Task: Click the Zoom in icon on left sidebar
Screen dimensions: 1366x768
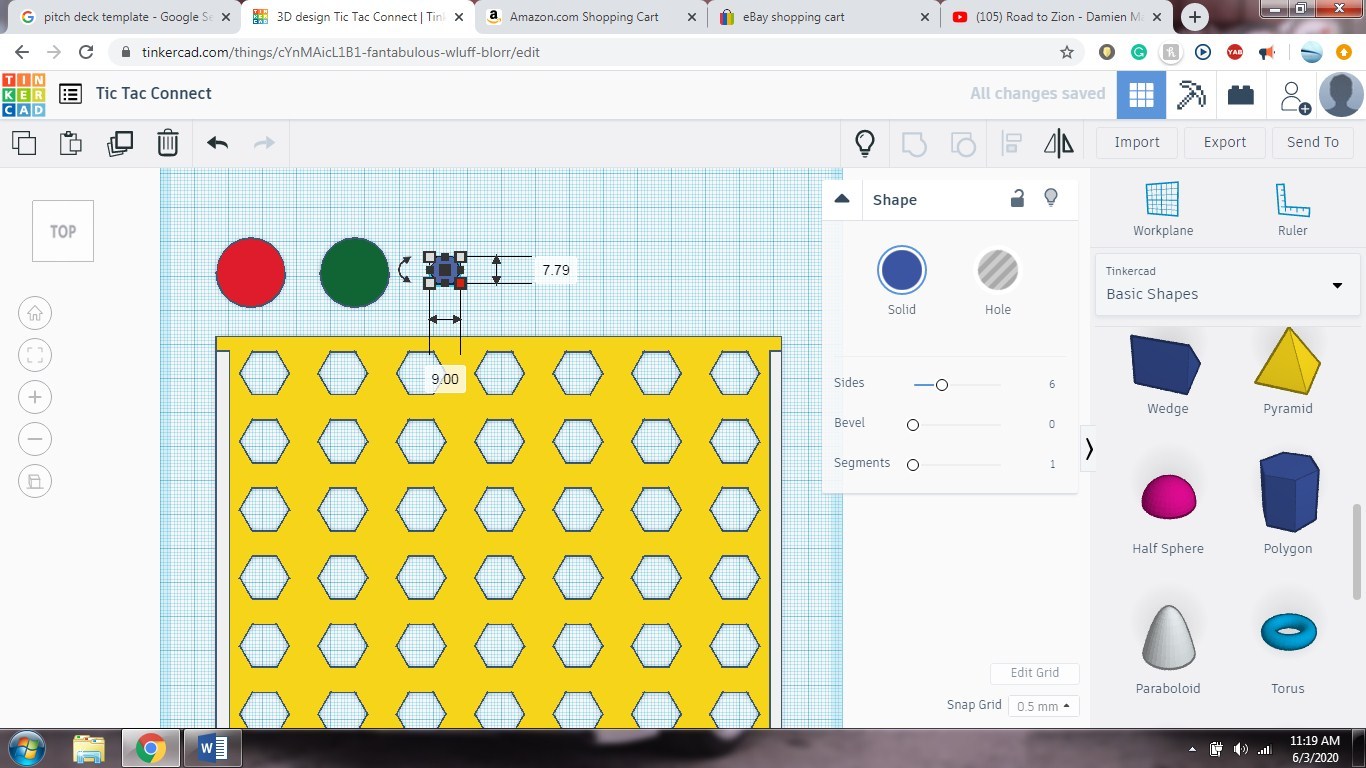Action: (35, 396)
